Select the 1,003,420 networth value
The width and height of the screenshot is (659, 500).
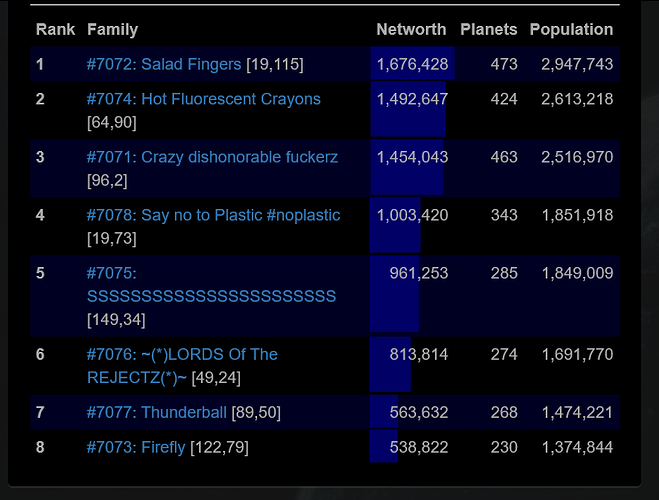(412, 215)
